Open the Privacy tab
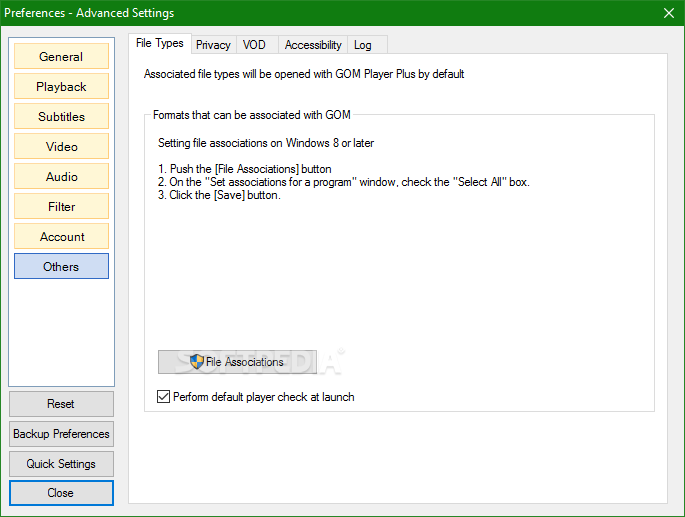Screen dimensions: 685x517 pyautogui.click(x=213, y=45)
